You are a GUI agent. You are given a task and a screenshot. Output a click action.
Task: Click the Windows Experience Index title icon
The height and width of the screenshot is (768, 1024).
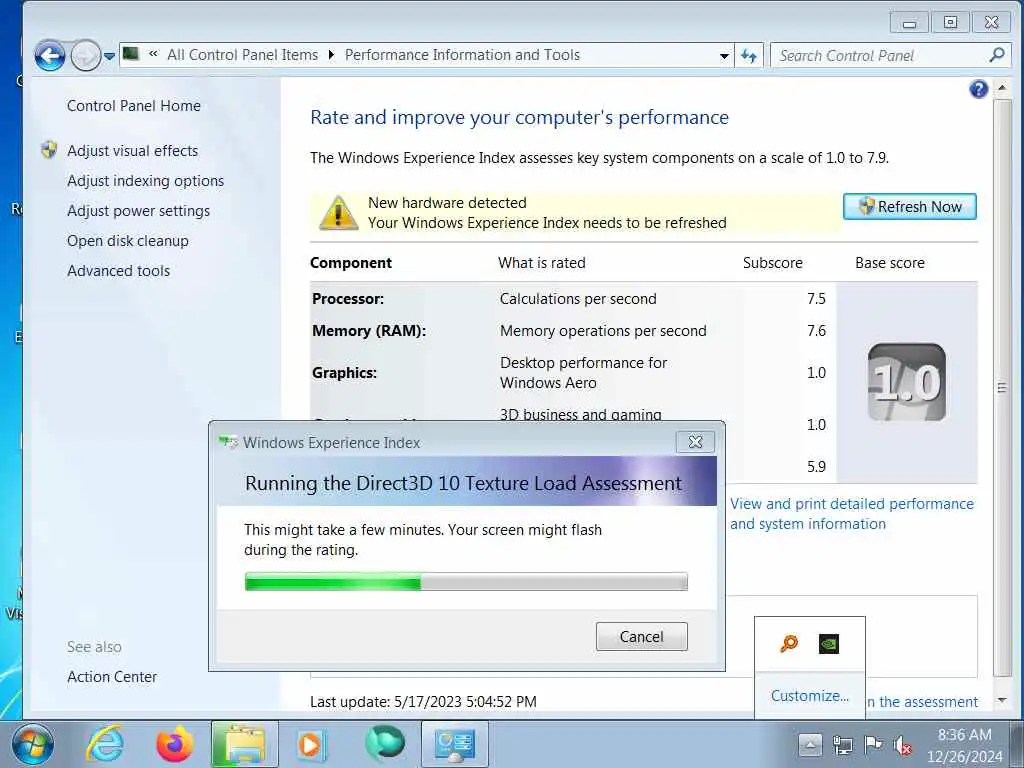click(x=228, y=442)
